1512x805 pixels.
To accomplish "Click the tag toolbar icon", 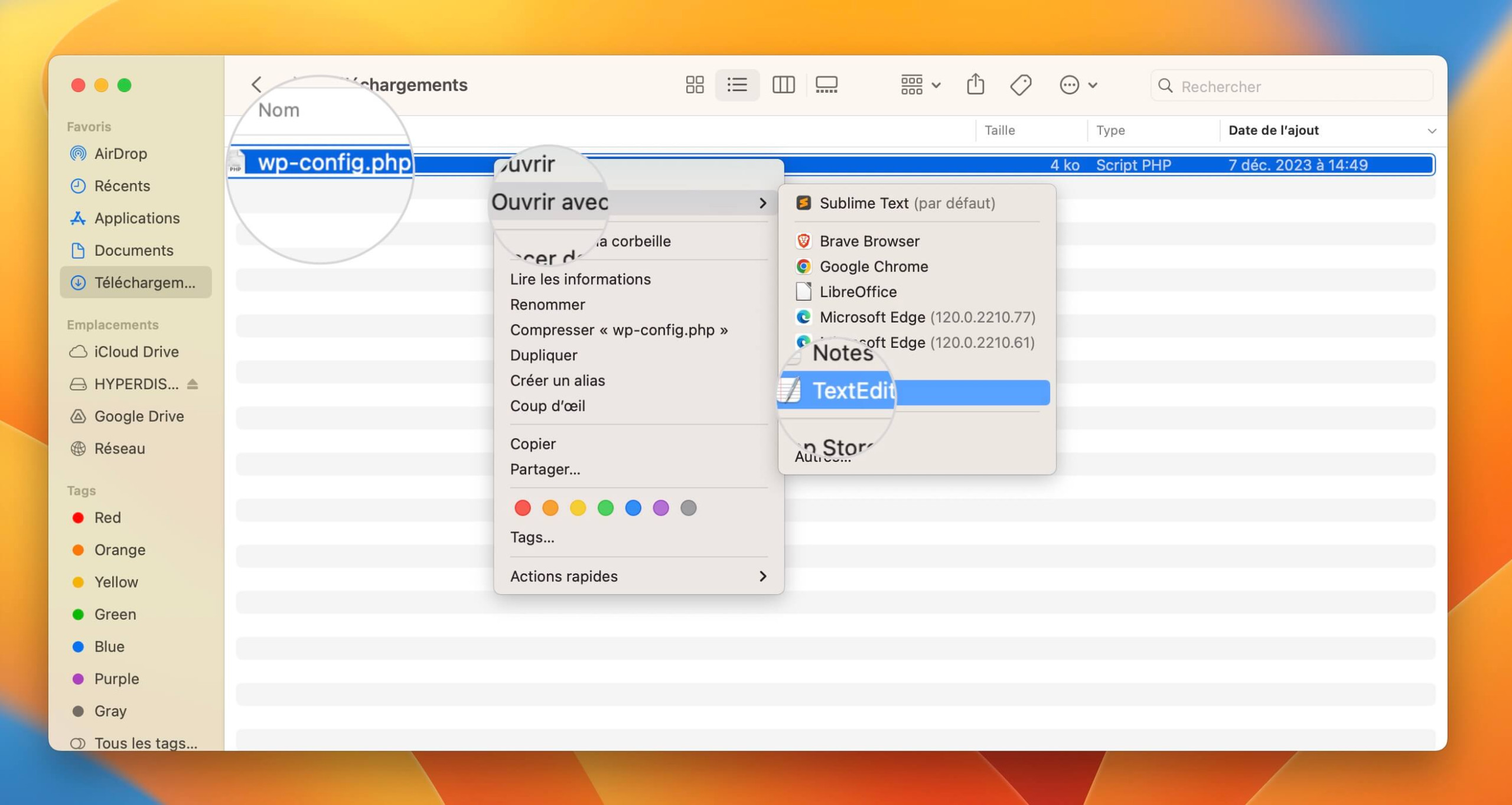I will point(1021,86).
